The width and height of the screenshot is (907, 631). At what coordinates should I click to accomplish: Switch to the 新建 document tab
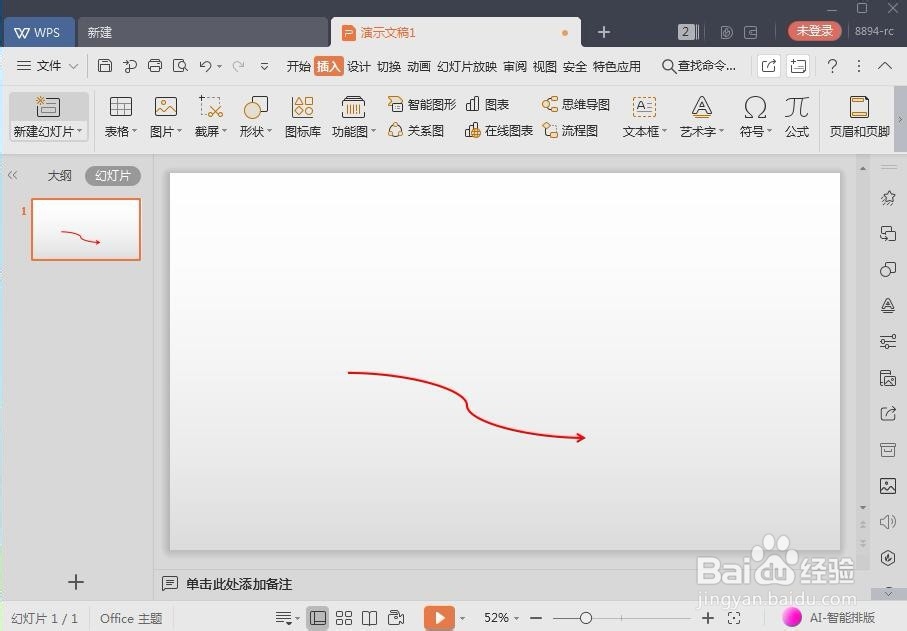[x=202, y=32]
